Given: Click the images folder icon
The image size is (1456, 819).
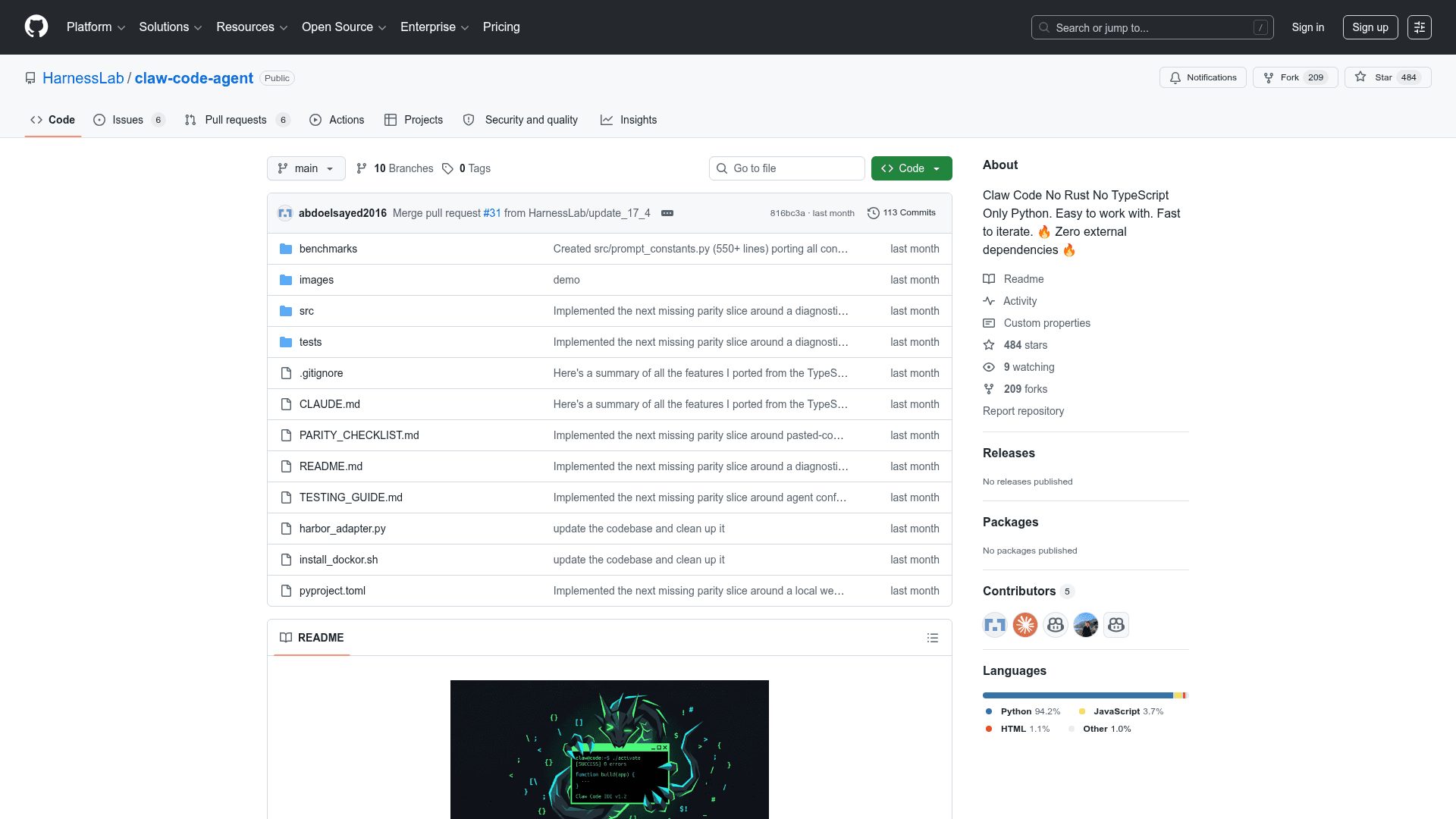Looking at the screenshot, I should point(286,280).
